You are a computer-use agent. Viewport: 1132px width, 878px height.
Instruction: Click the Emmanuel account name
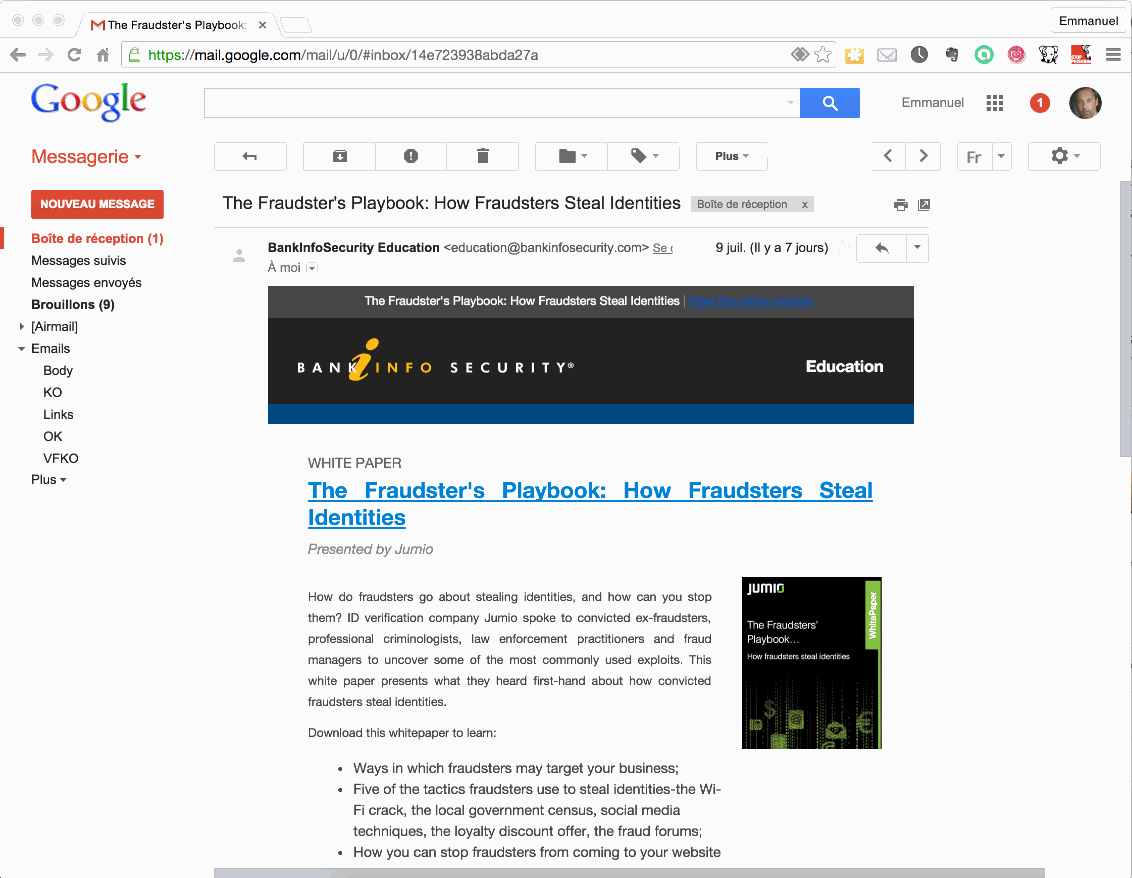coord(933,103)
